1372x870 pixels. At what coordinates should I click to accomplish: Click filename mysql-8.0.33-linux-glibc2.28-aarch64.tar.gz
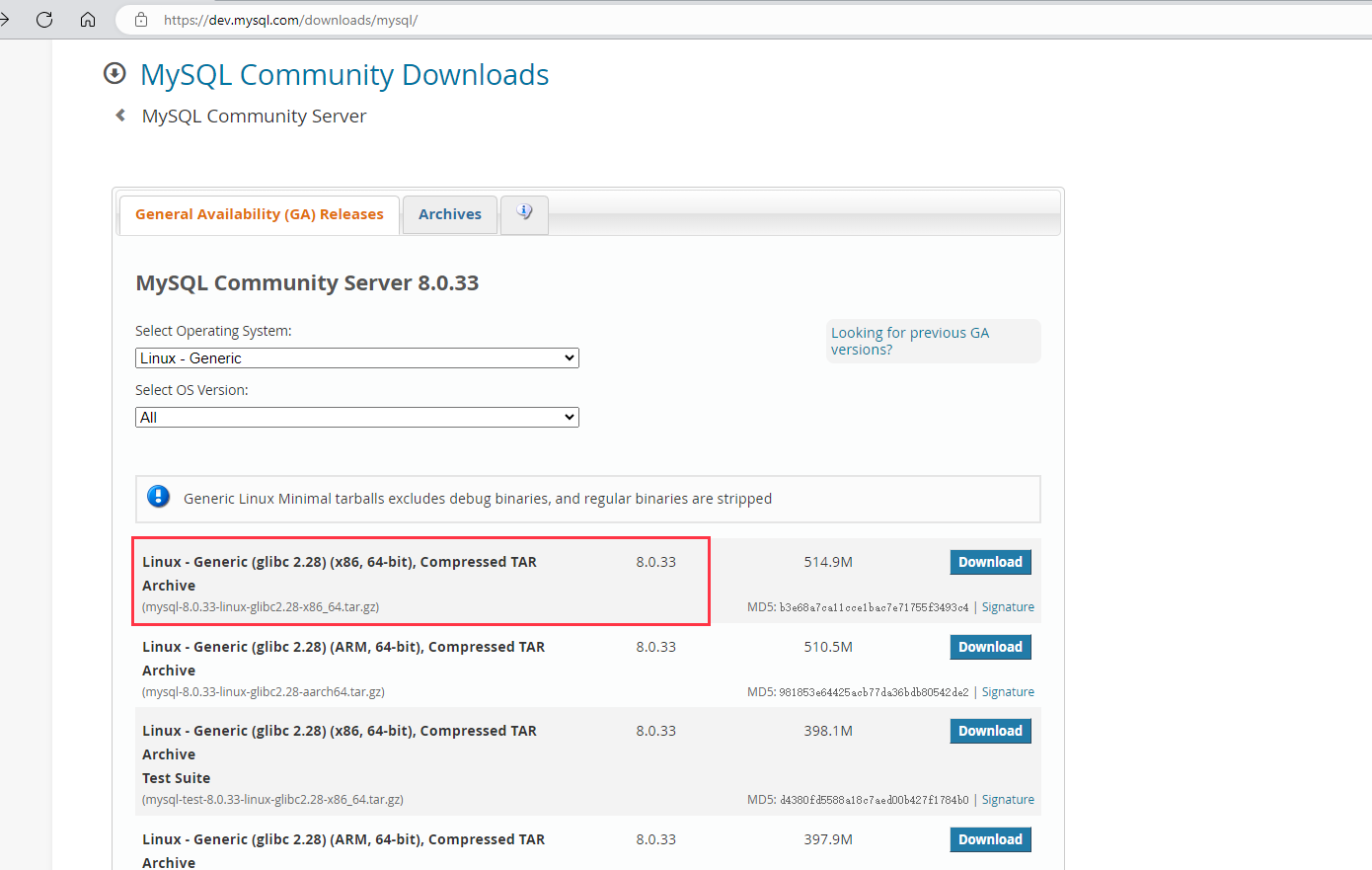tap(264, 692)
